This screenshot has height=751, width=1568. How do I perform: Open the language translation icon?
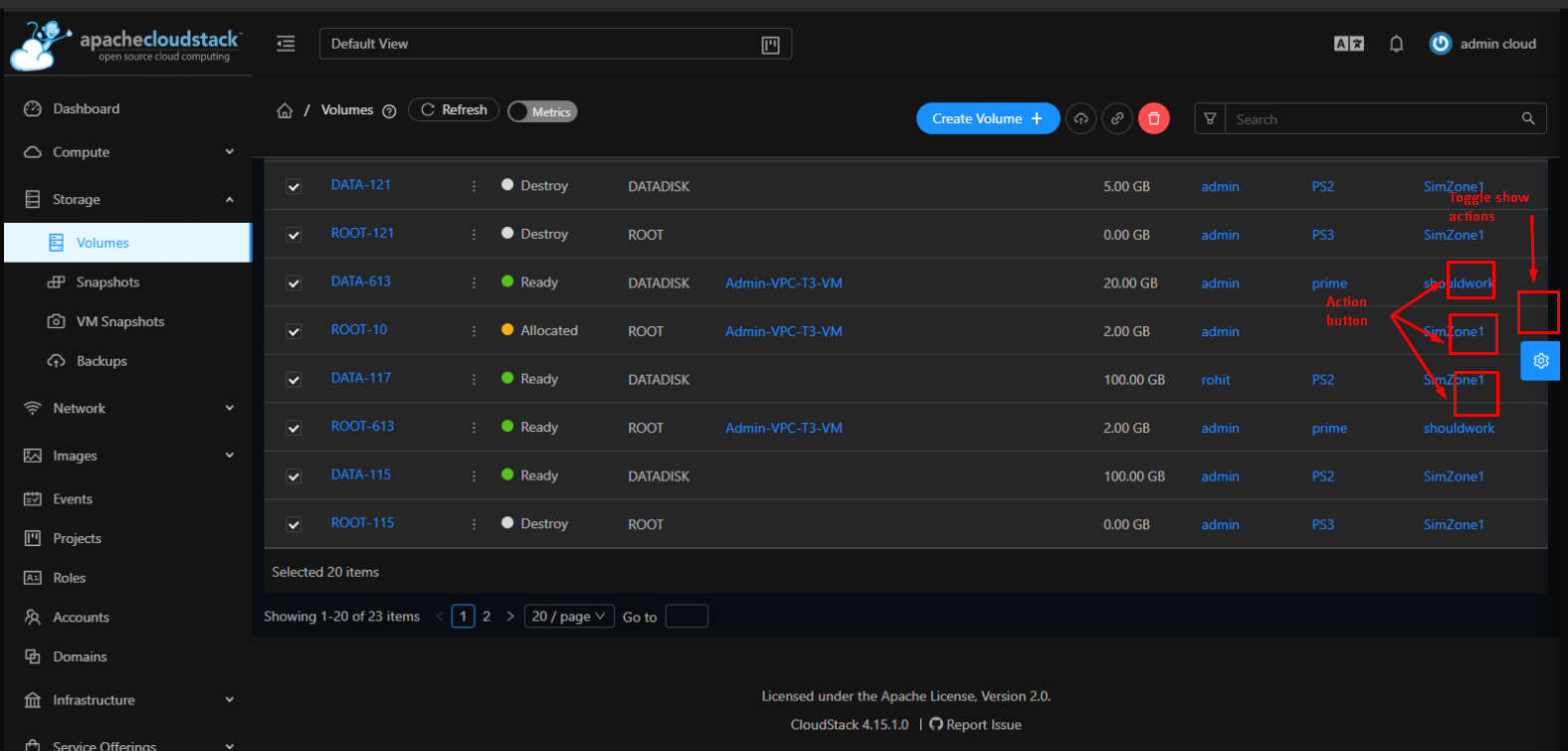click(1349, 44)
